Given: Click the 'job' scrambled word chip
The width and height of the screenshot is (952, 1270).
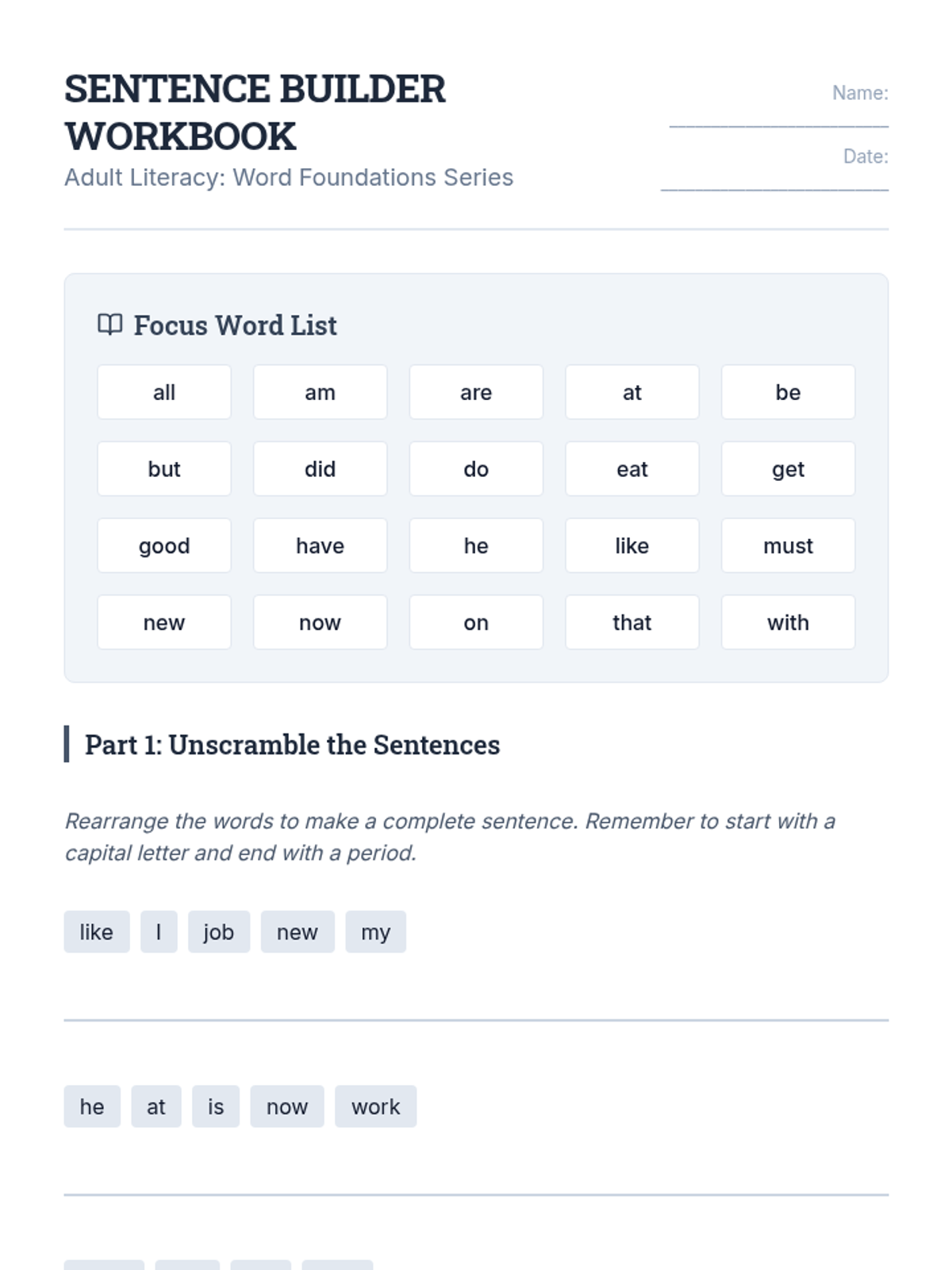Looking at the screenshot, I should pyautogui.click(x=218, y=932).
